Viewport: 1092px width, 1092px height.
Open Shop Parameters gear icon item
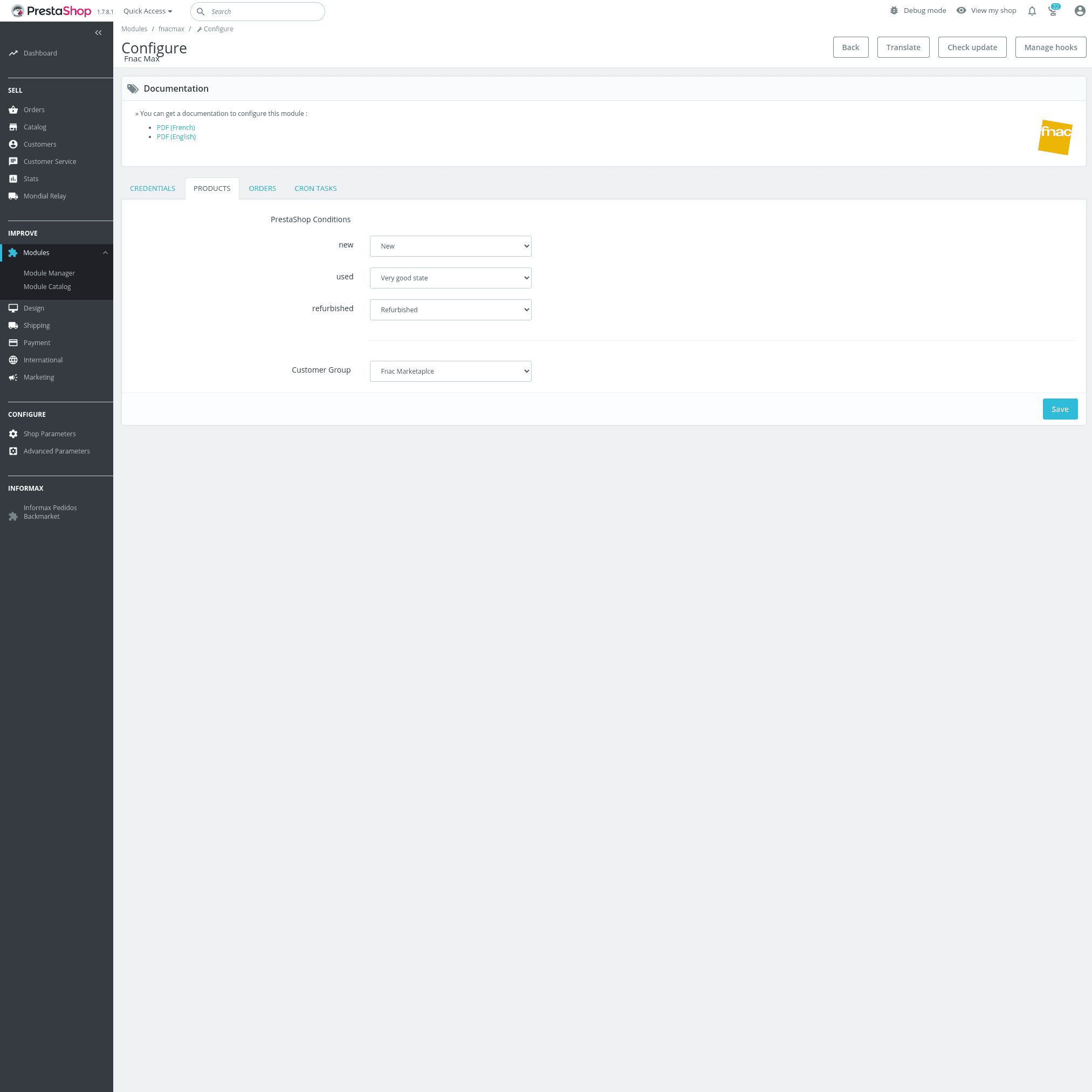tap(13, 434)
